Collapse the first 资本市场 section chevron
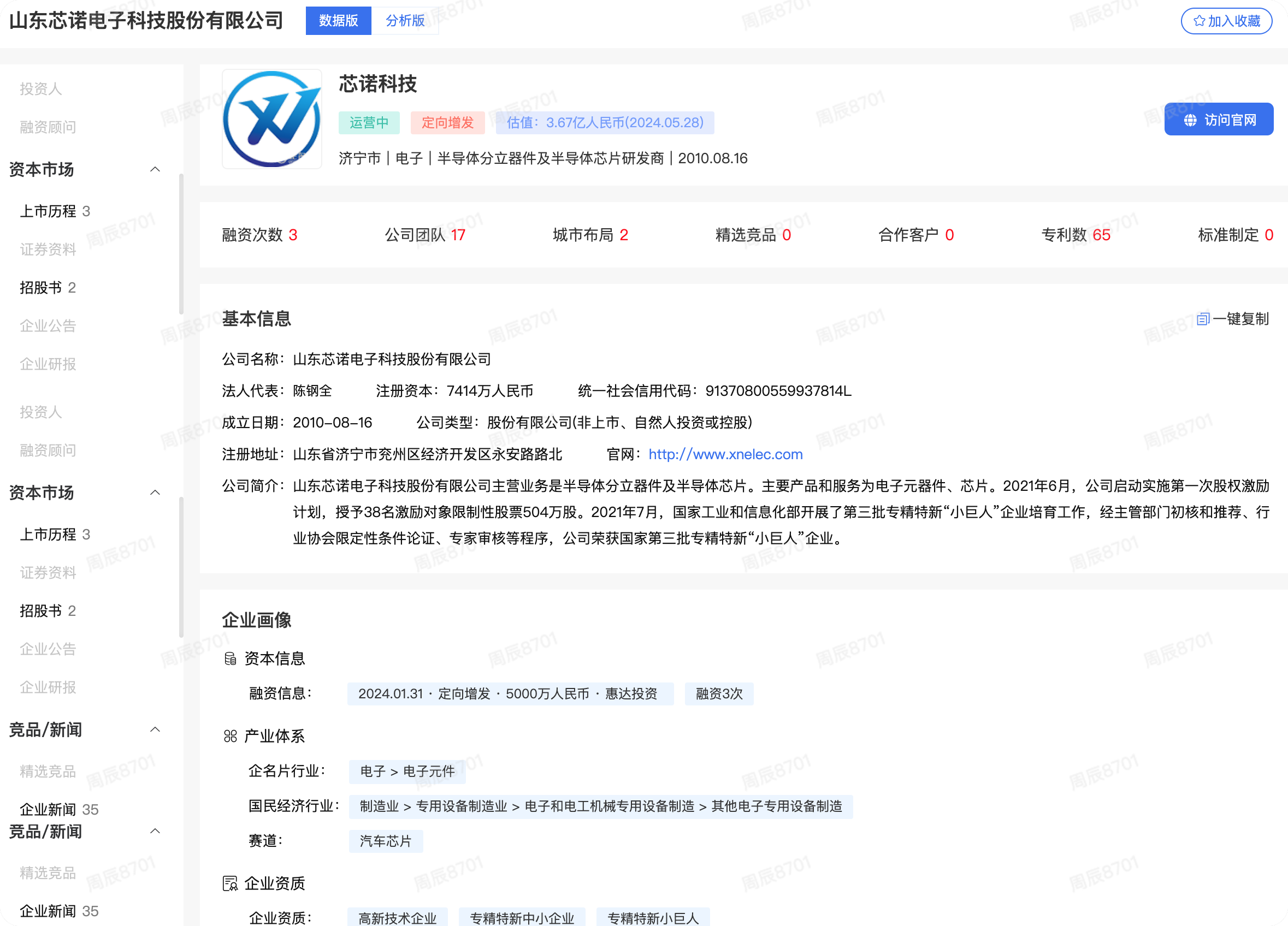The image size is (1288, 926). point(155,169)
